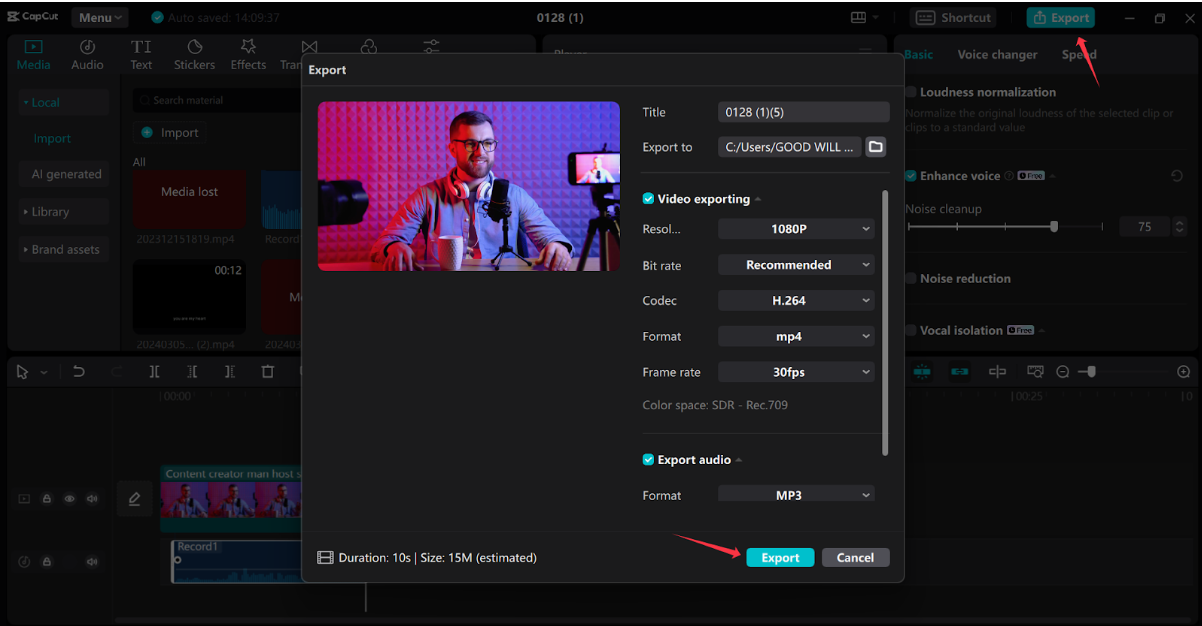
Task: Open the audio Format MP3 dropdown
Action: click(796, 495)
